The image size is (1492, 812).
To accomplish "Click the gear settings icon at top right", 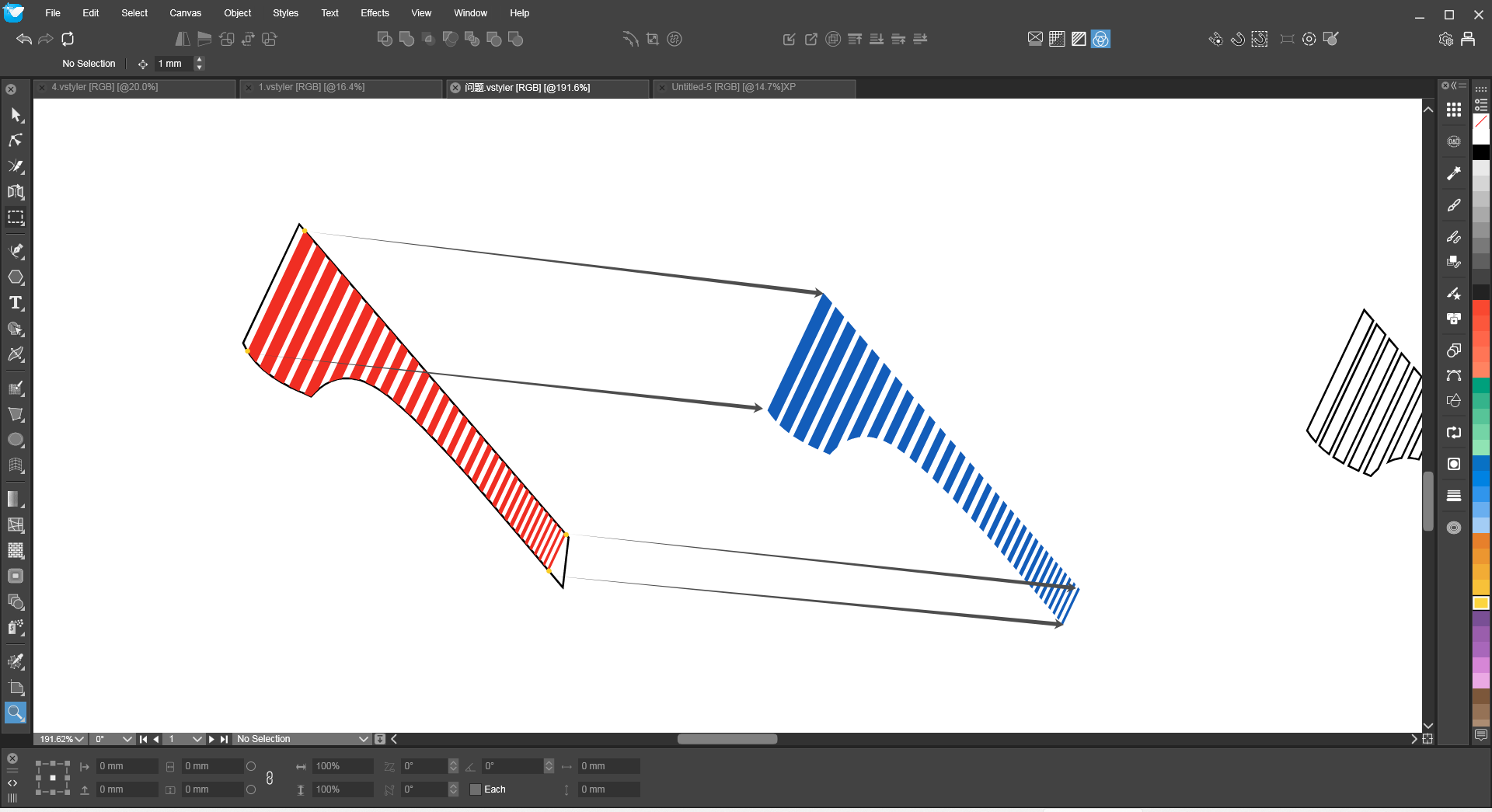I will 1445,39.
